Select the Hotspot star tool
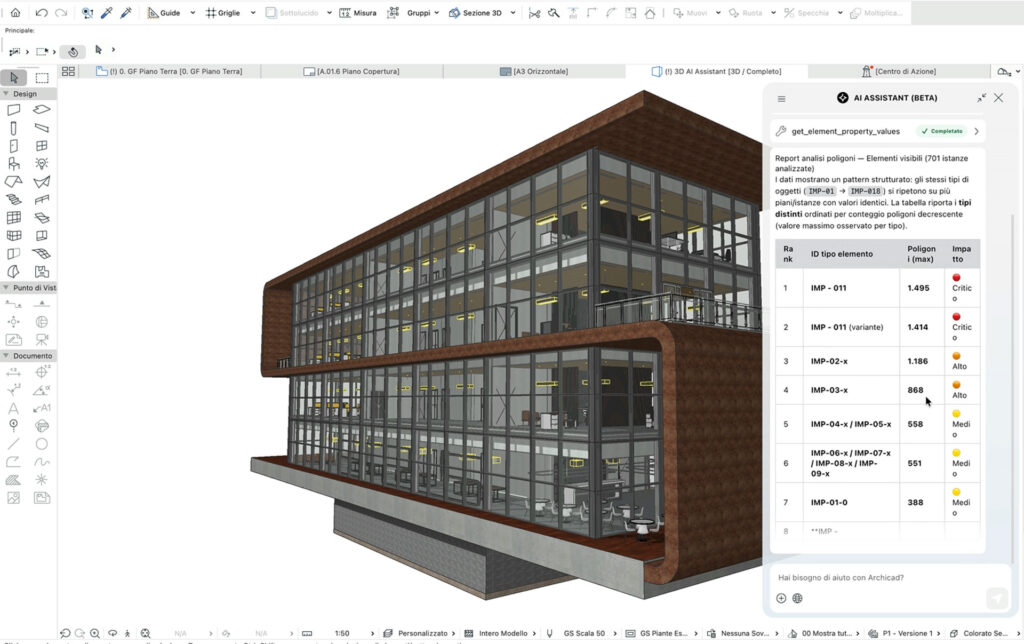1024x644 pixels. coord(42,479)
